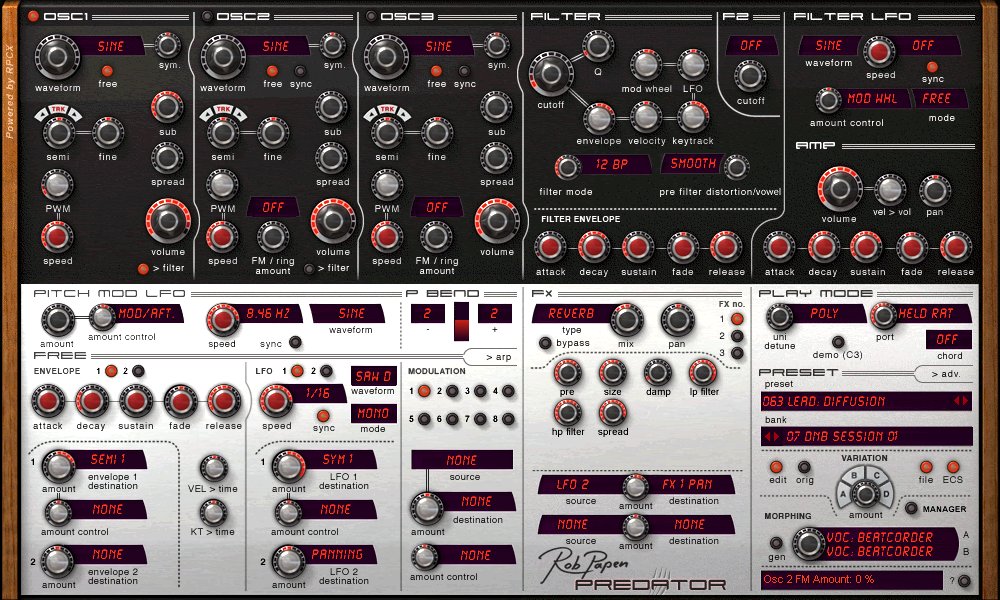Image resolution: width=1000 pixels, height=600 pixels.
Task: Click the FX mix knob
Action: (627, 319)
